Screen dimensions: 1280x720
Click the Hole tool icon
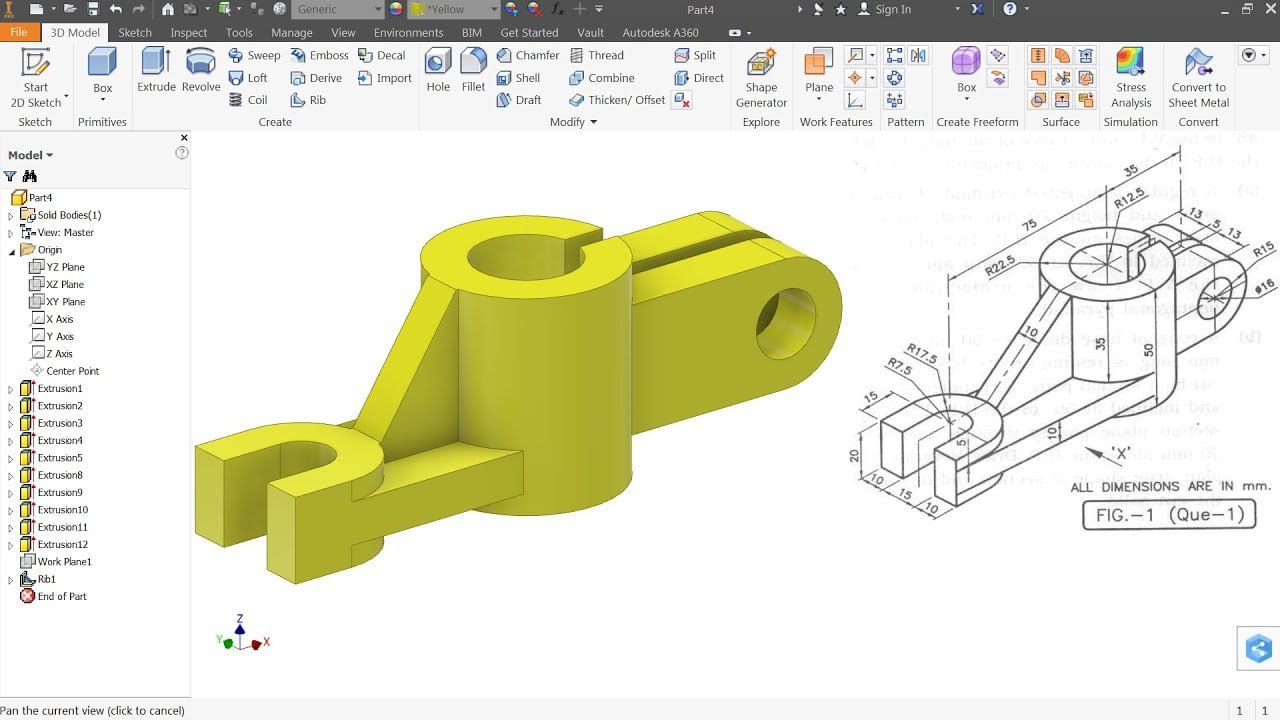[x=438, y=71]
